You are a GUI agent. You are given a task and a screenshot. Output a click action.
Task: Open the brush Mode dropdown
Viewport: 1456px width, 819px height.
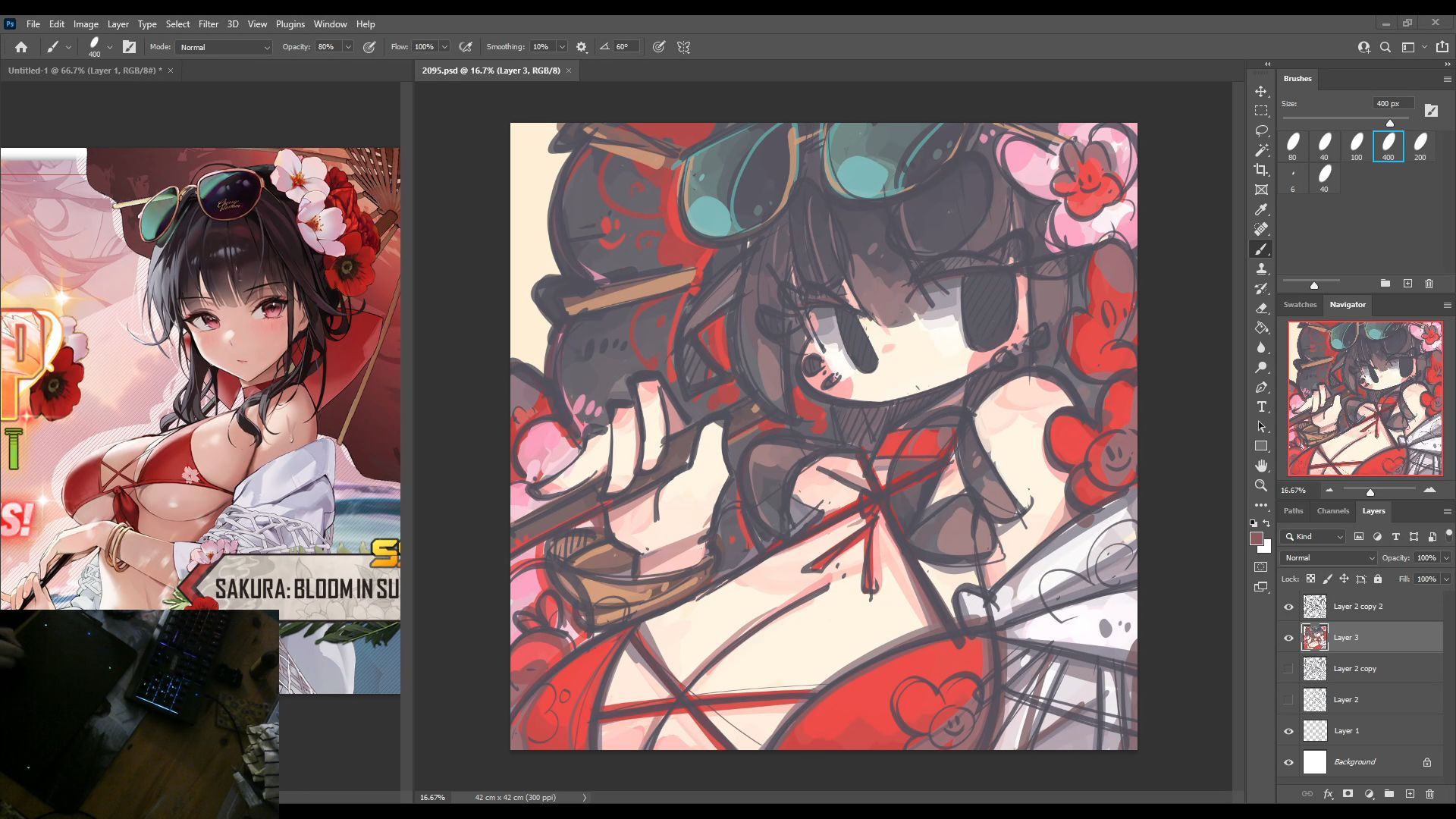[x=224, y=47]
